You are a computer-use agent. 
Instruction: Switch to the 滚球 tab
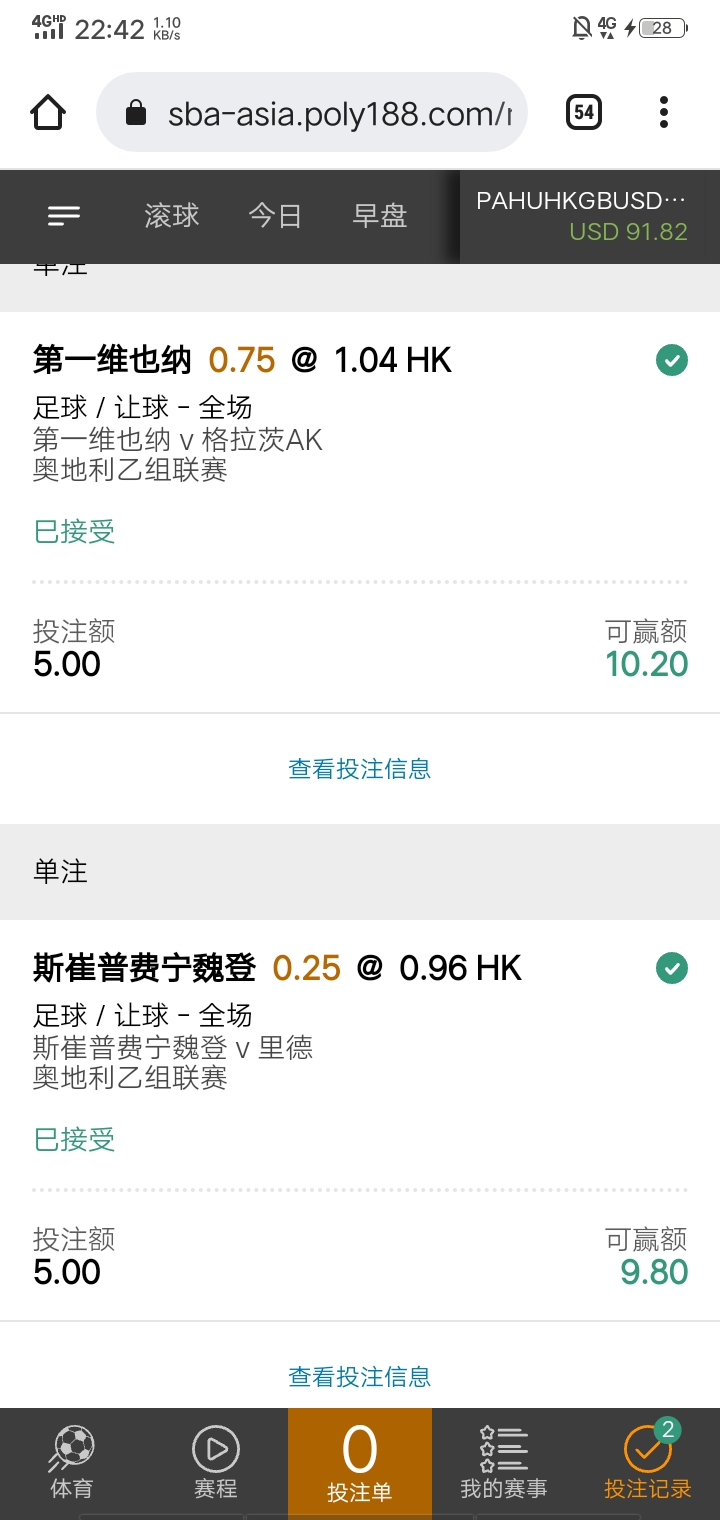[x=172, y=216]
